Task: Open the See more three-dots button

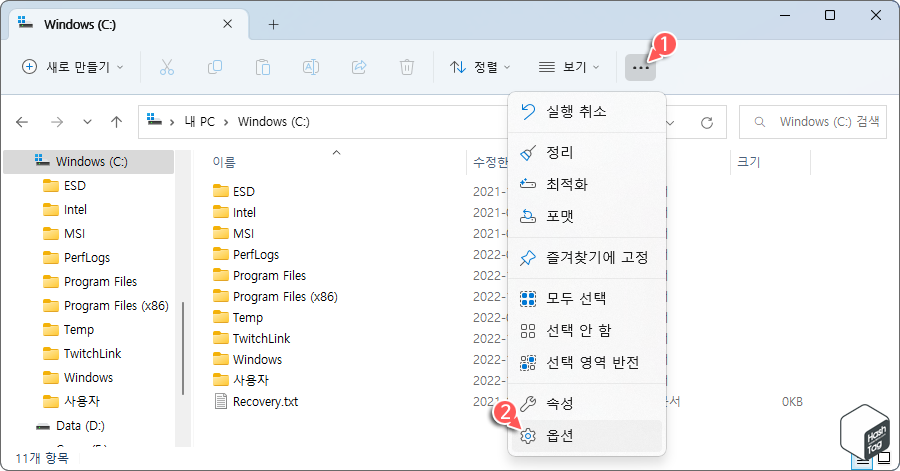Action: (x=641, y=68)
